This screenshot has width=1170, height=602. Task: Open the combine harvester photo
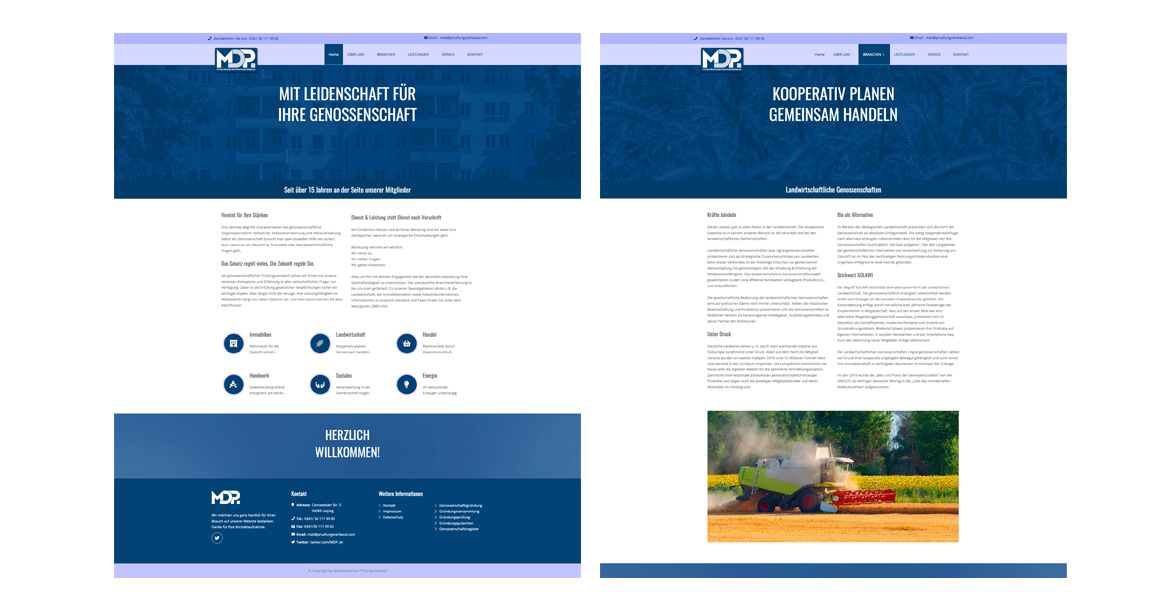pyautogui.click(x=833, y=476)
